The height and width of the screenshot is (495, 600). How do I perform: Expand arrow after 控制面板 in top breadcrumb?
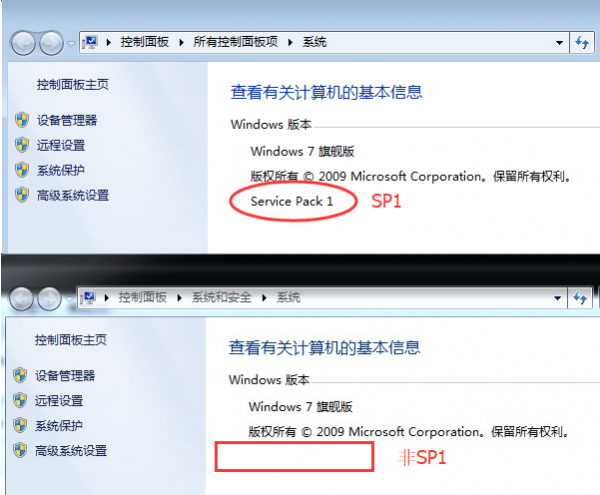point(181,42)
